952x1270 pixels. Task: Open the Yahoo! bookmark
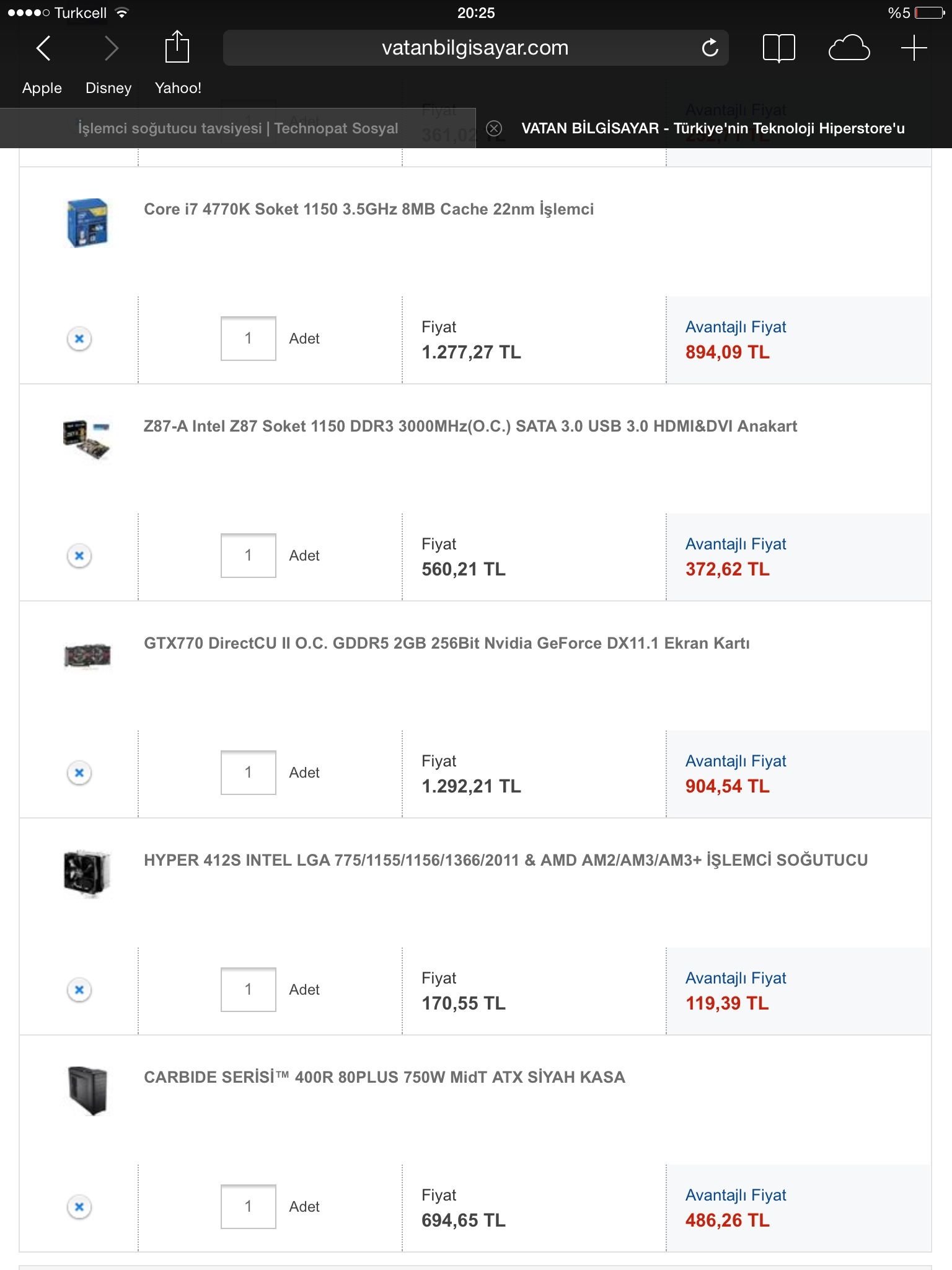(x=178, y=88)
